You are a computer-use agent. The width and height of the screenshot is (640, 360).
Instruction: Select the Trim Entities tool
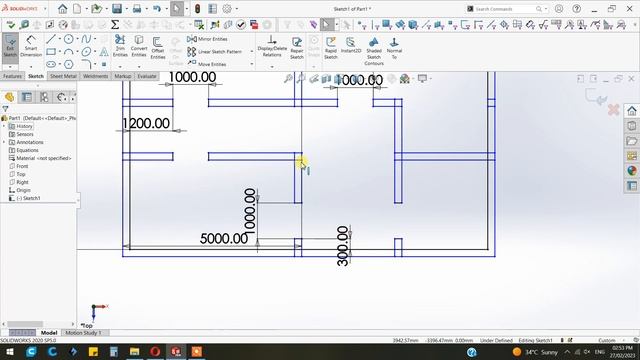coord(120,45)
